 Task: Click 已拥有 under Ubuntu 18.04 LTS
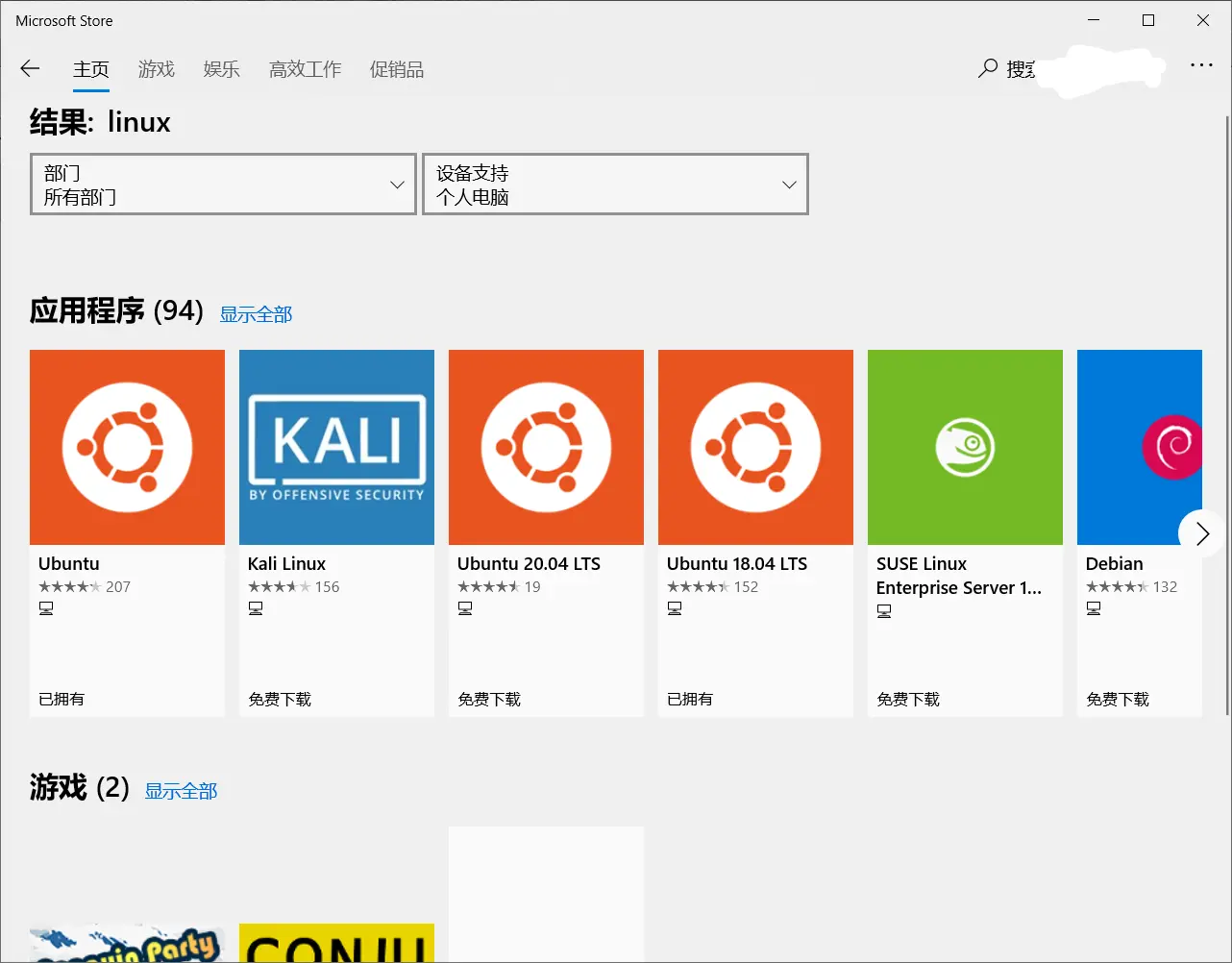(x=690, y=699)
